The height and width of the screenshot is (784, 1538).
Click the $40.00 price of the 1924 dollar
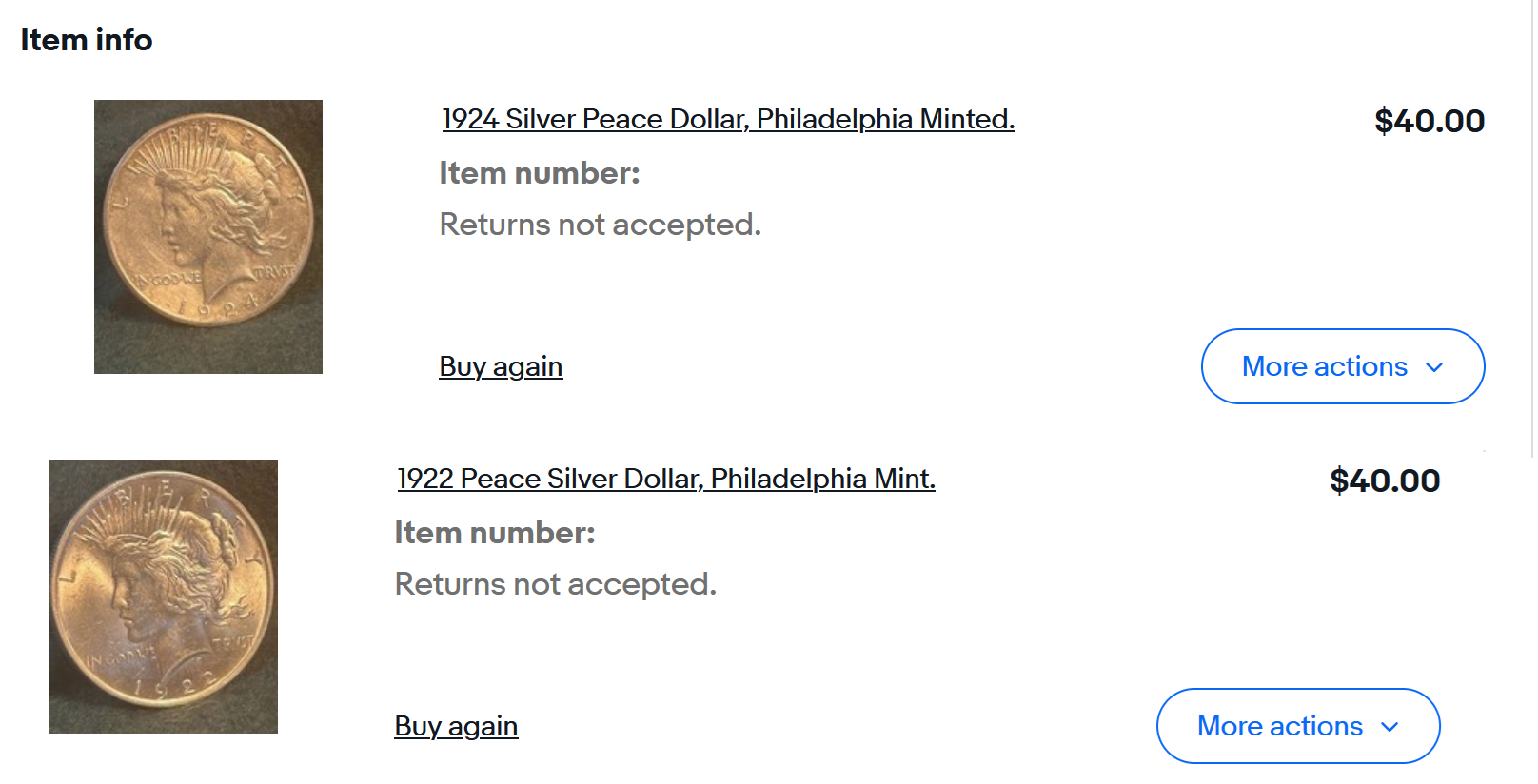coord(1429,121)
